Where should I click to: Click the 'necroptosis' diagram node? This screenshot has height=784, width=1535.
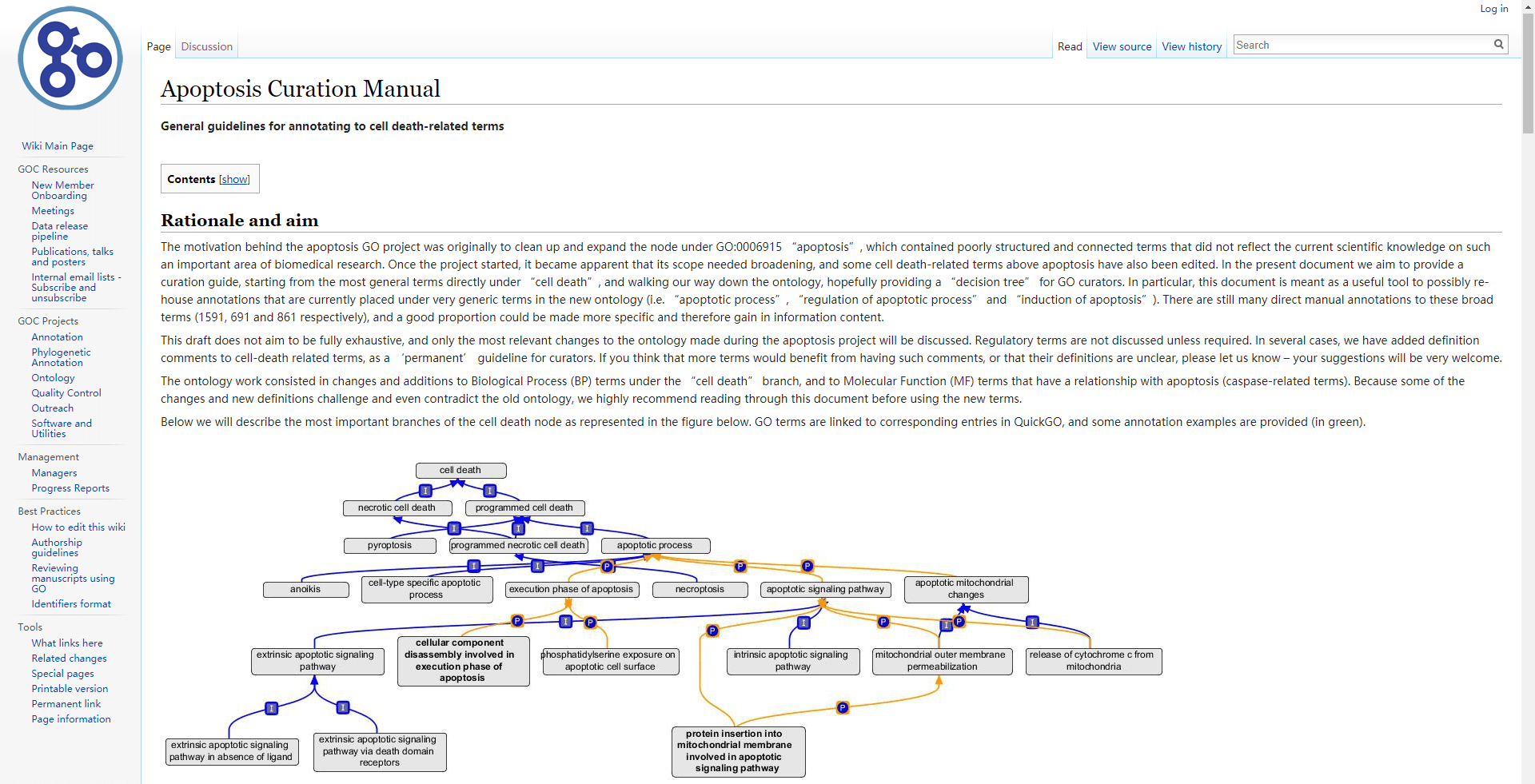coord(700,590)
